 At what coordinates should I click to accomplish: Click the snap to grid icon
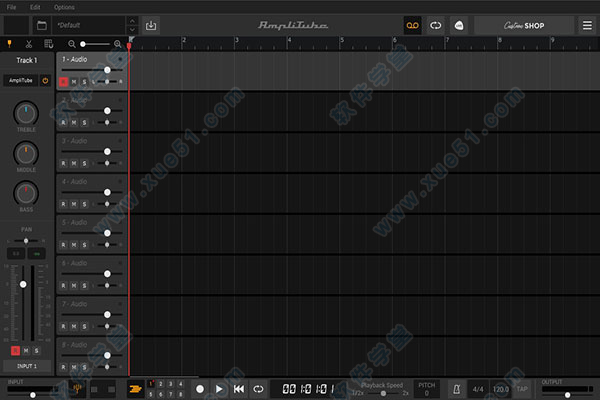[49, 44]
